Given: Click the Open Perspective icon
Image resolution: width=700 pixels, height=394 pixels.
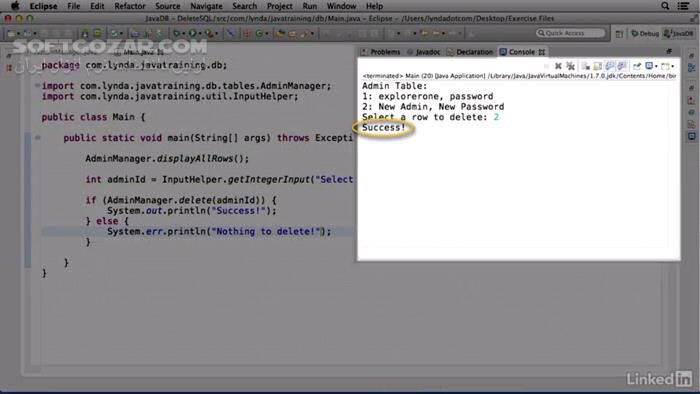Looking at the screenshot, I should [x=619, y=33].
